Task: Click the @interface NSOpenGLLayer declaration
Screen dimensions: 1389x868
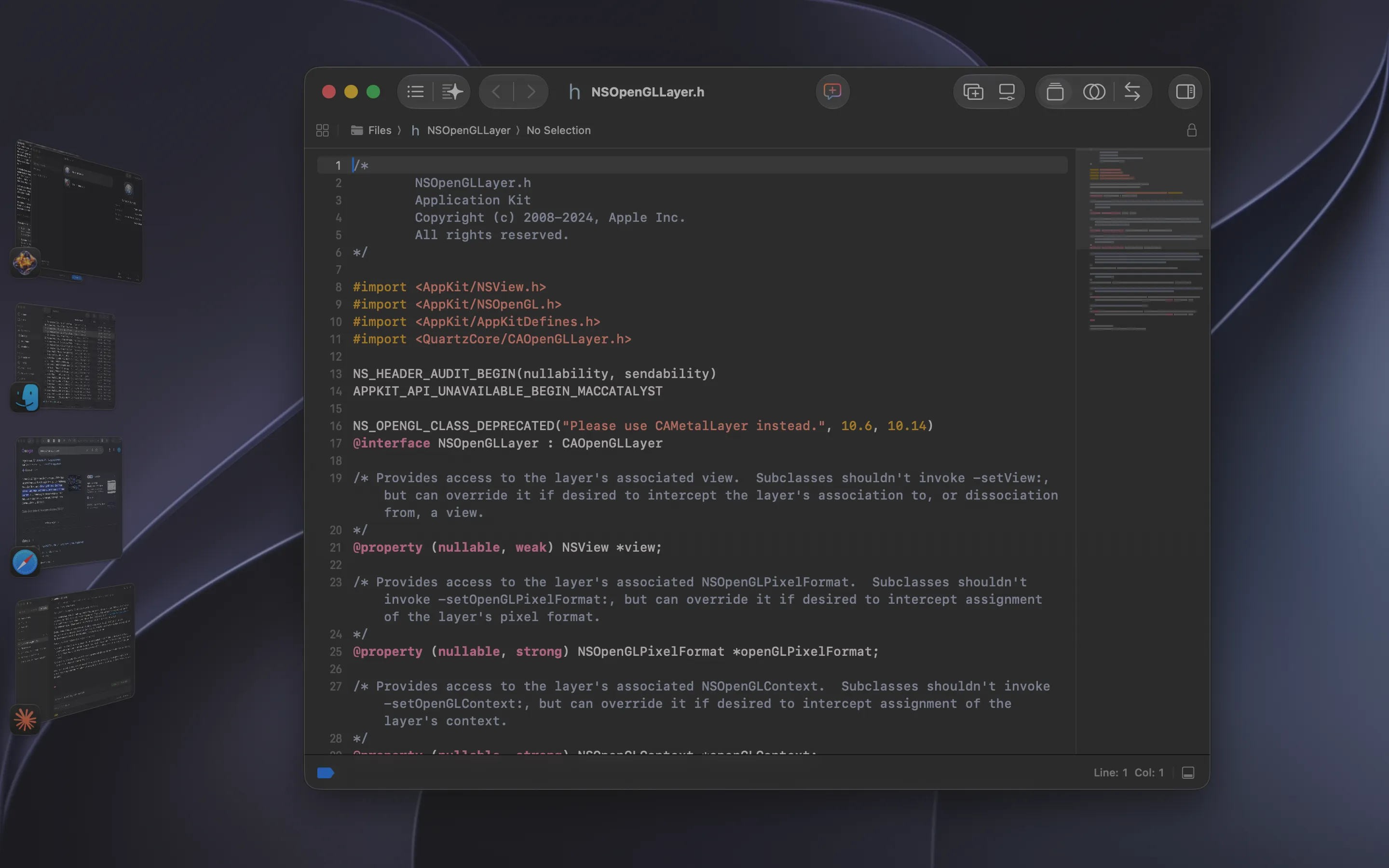Action: point(507,443)
